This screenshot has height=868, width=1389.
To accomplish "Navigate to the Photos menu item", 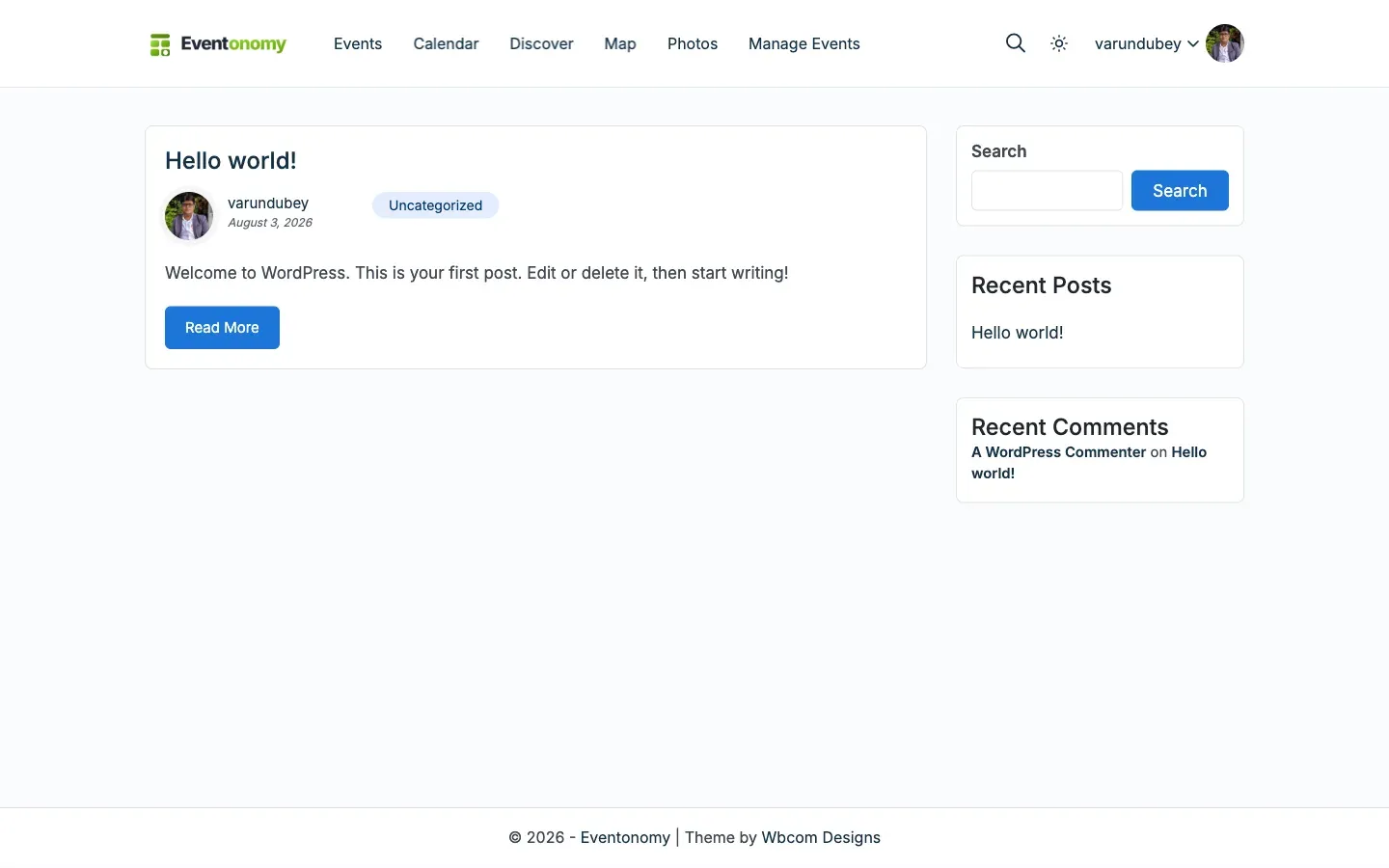I will [693, 43].
